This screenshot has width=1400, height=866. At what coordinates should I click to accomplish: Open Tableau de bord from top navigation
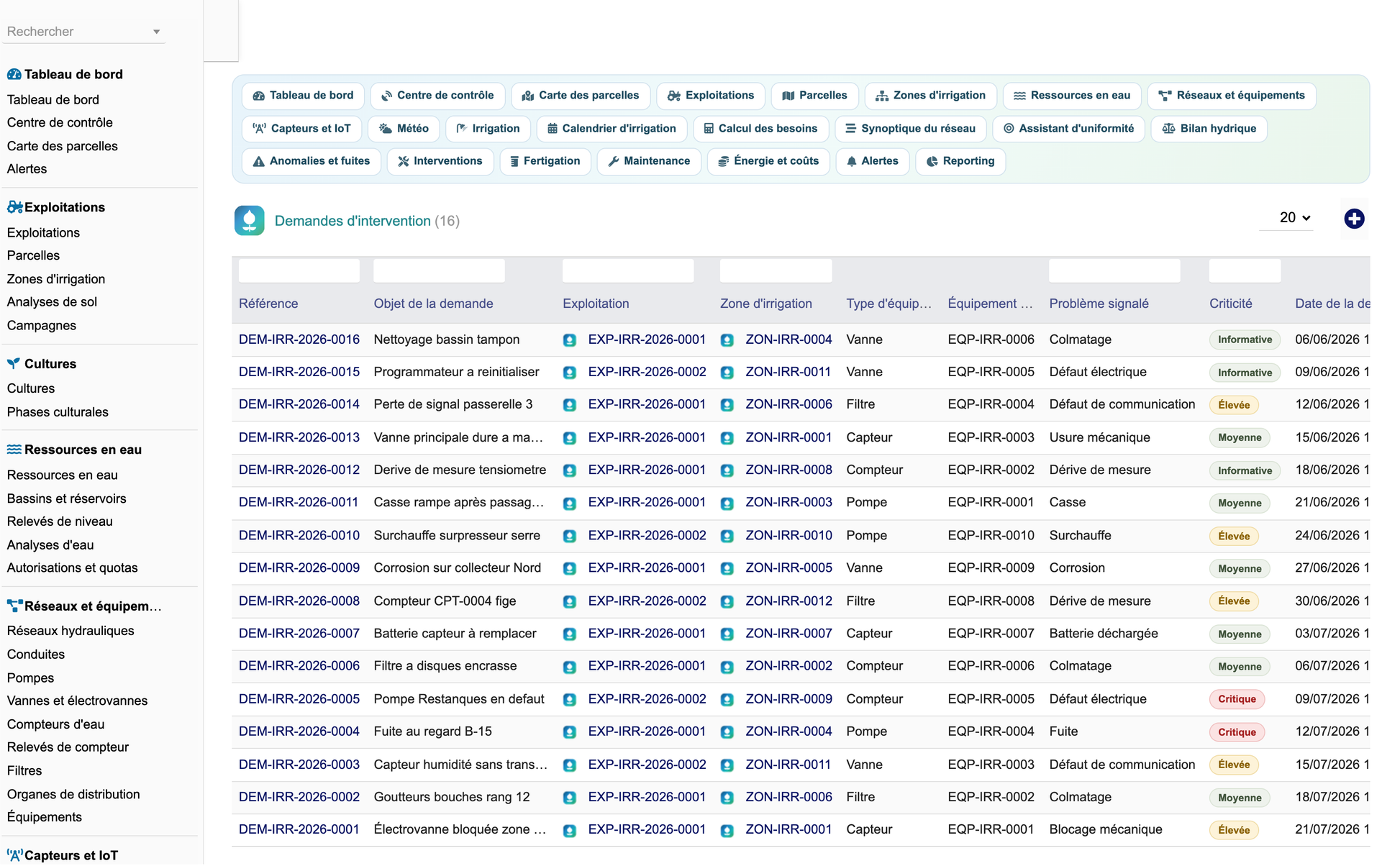pos(303,96)
